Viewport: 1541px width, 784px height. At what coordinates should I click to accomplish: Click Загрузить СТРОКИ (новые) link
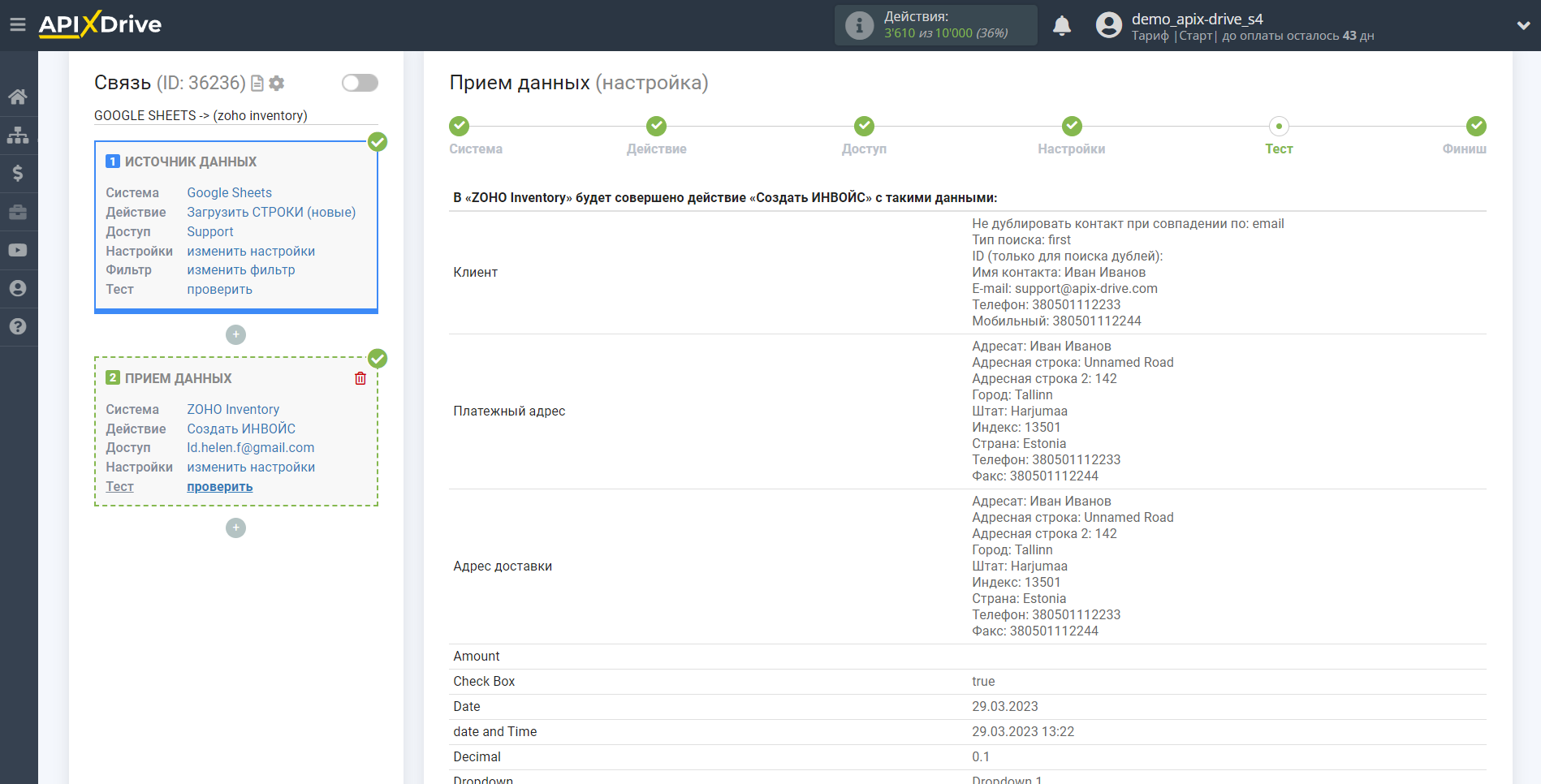point(271,212)
